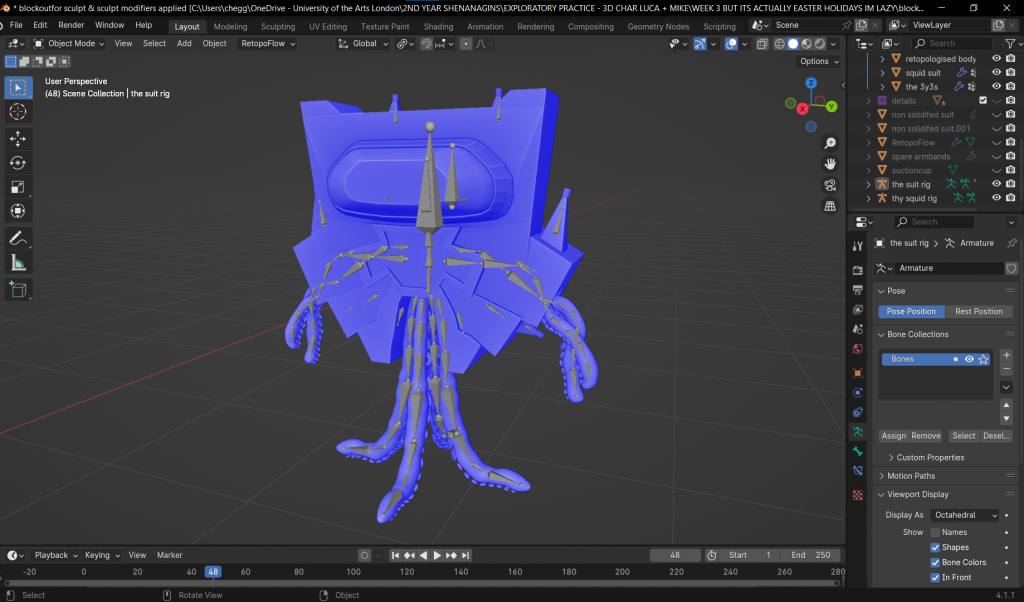This screenshot has width=1024, height=602.
Task: Open the World properties tab
Action: [858, 349]
